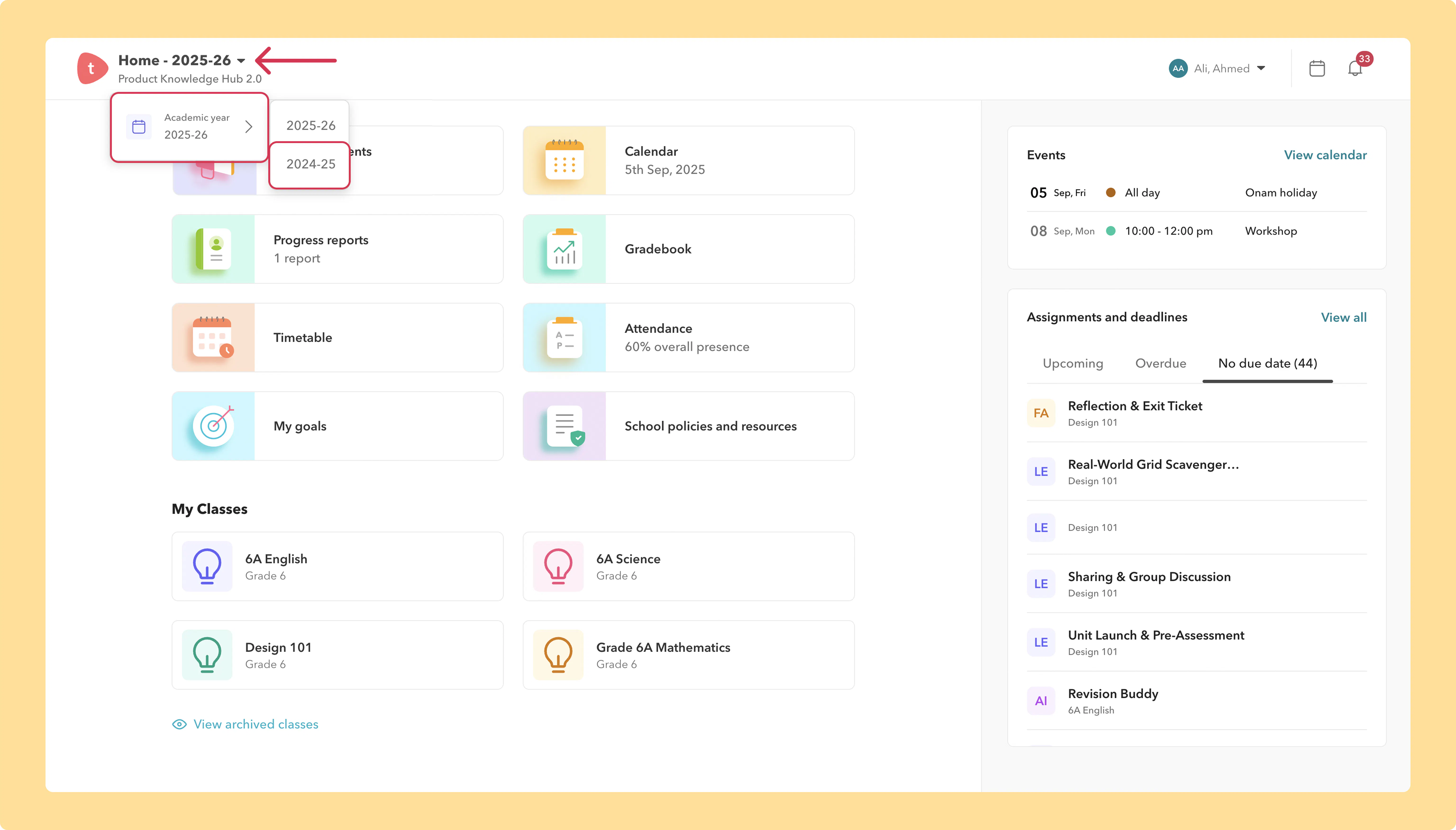Image resolution: width=1456 pixels, height=830 pixels.
Task: Open the Onam holiday event
Action: click(x=1197, y=193)
